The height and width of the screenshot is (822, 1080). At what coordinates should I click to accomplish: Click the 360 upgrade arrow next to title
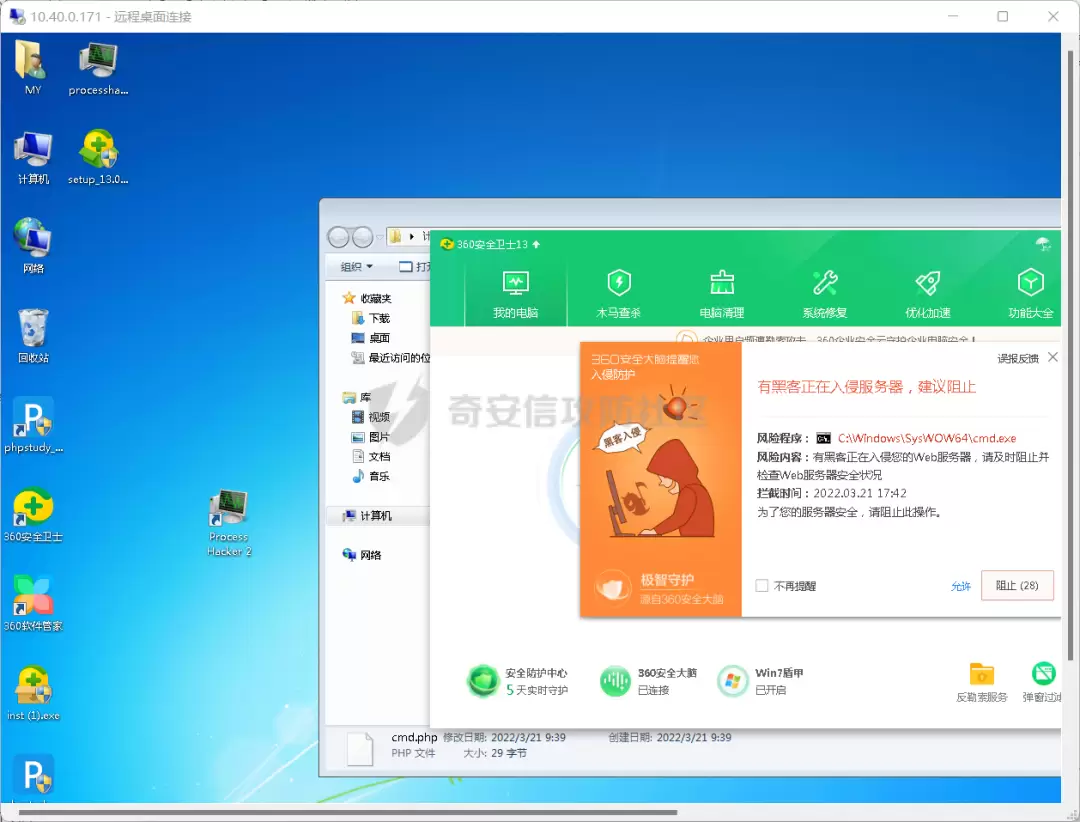pos(537,244)
